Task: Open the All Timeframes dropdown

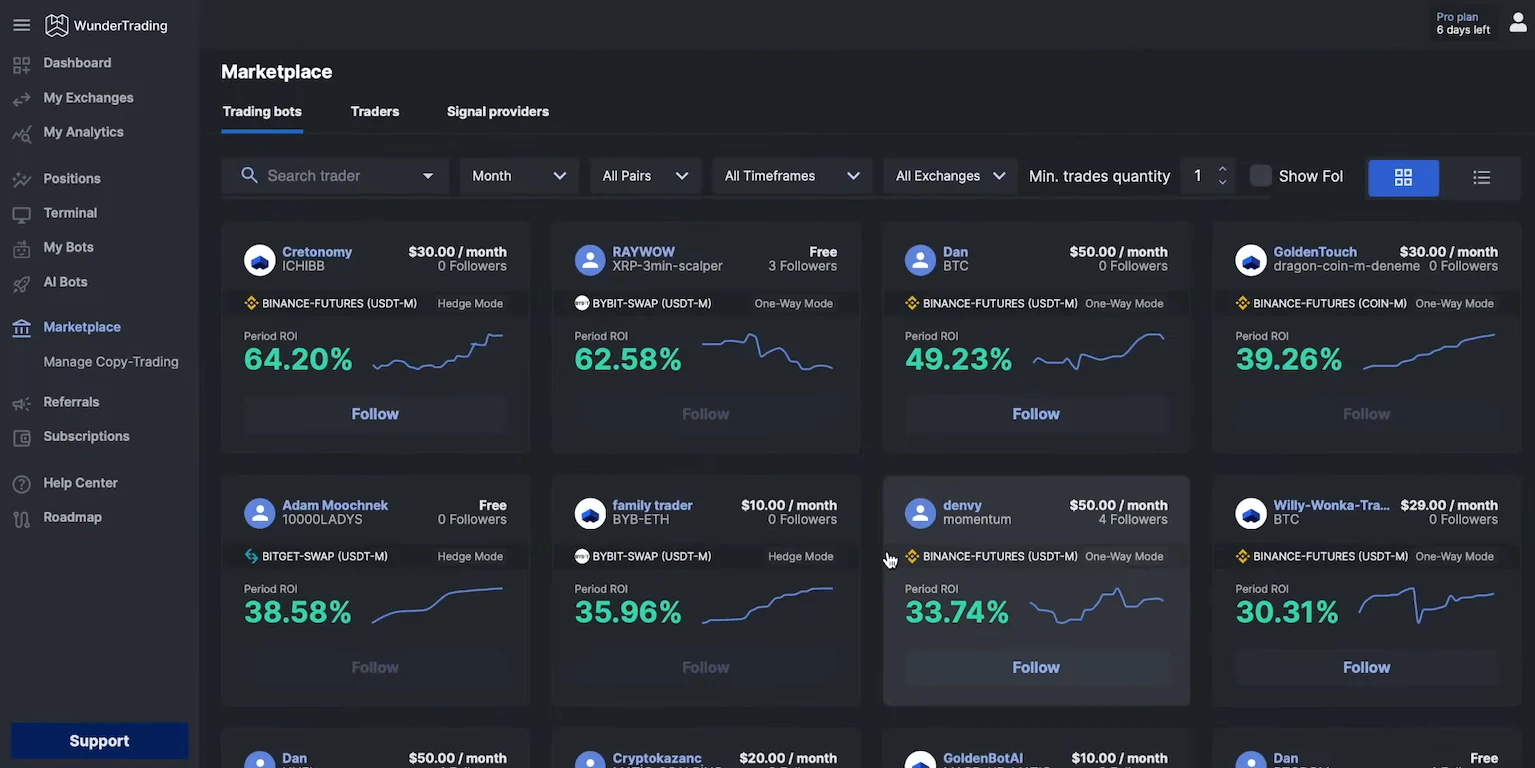Action: [791, 176]
